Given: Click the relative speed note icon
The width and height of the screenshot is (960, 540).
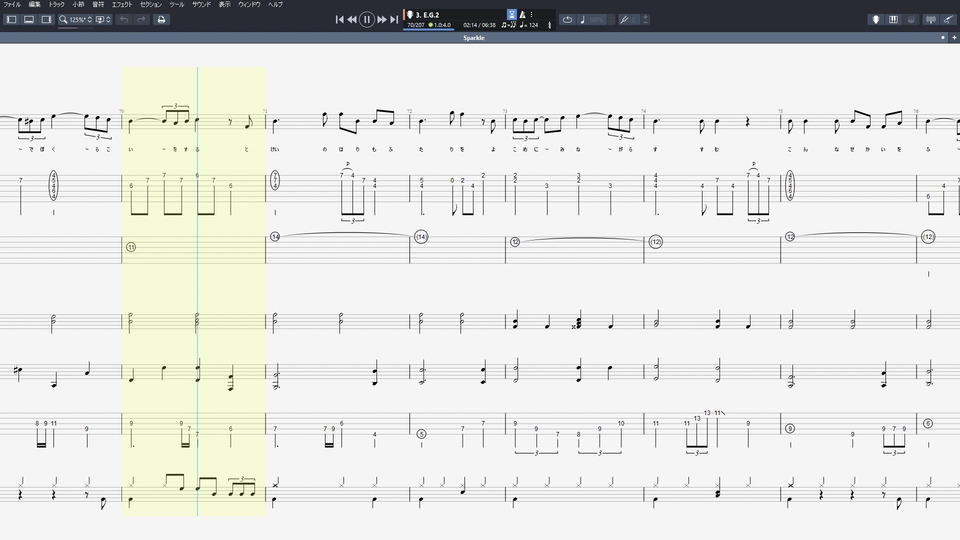Looking at the screenshot, I should coord(582,20).
